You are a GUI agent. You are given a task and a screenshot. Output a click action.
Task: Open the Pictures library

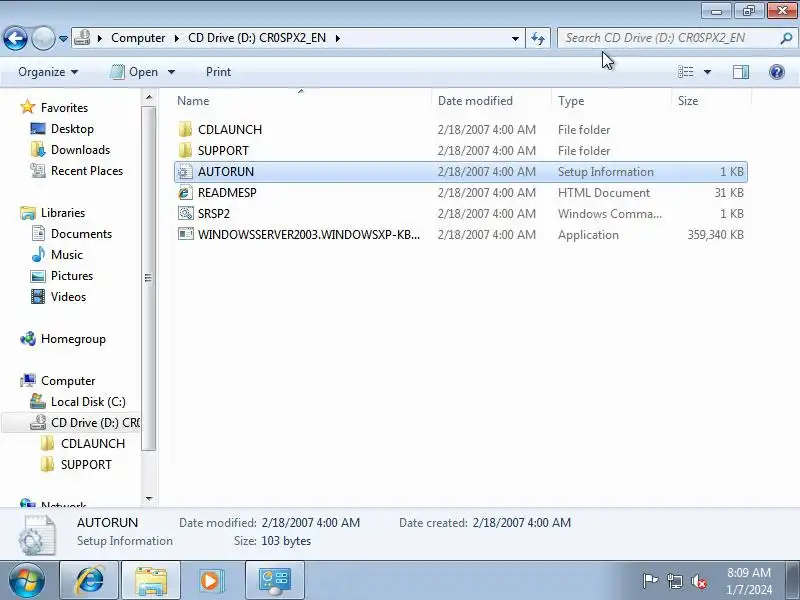pyautogui.click(x=72, y=276)
